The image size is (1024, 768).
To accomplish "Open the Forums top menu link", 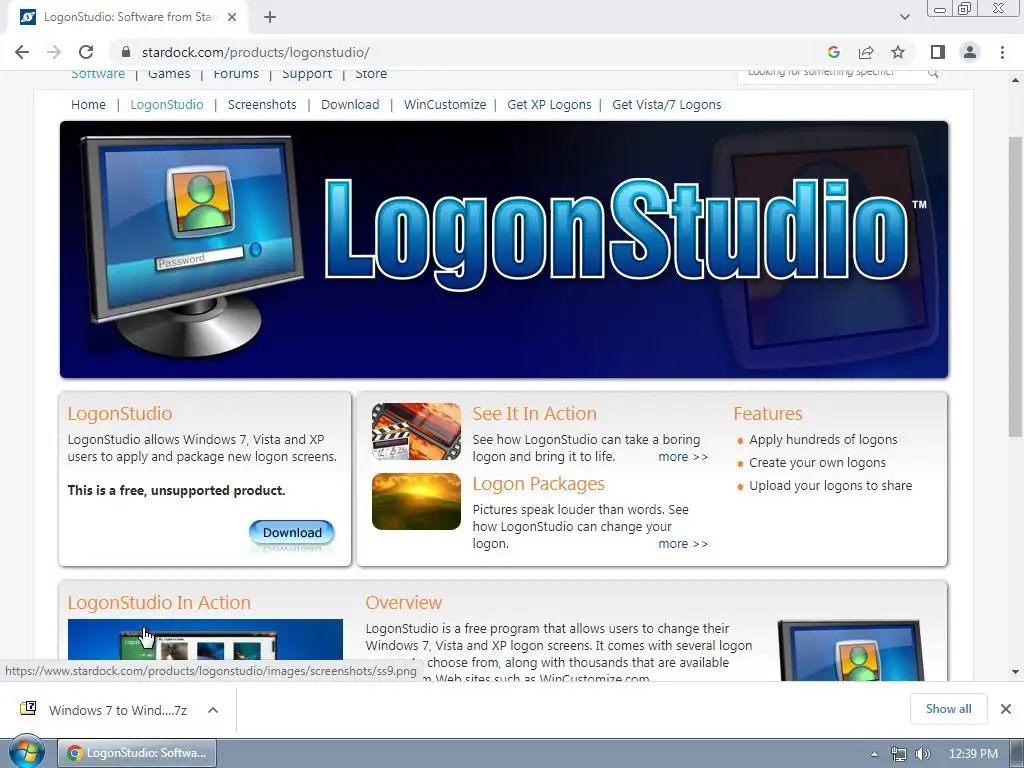I will [x=236, y=74].
